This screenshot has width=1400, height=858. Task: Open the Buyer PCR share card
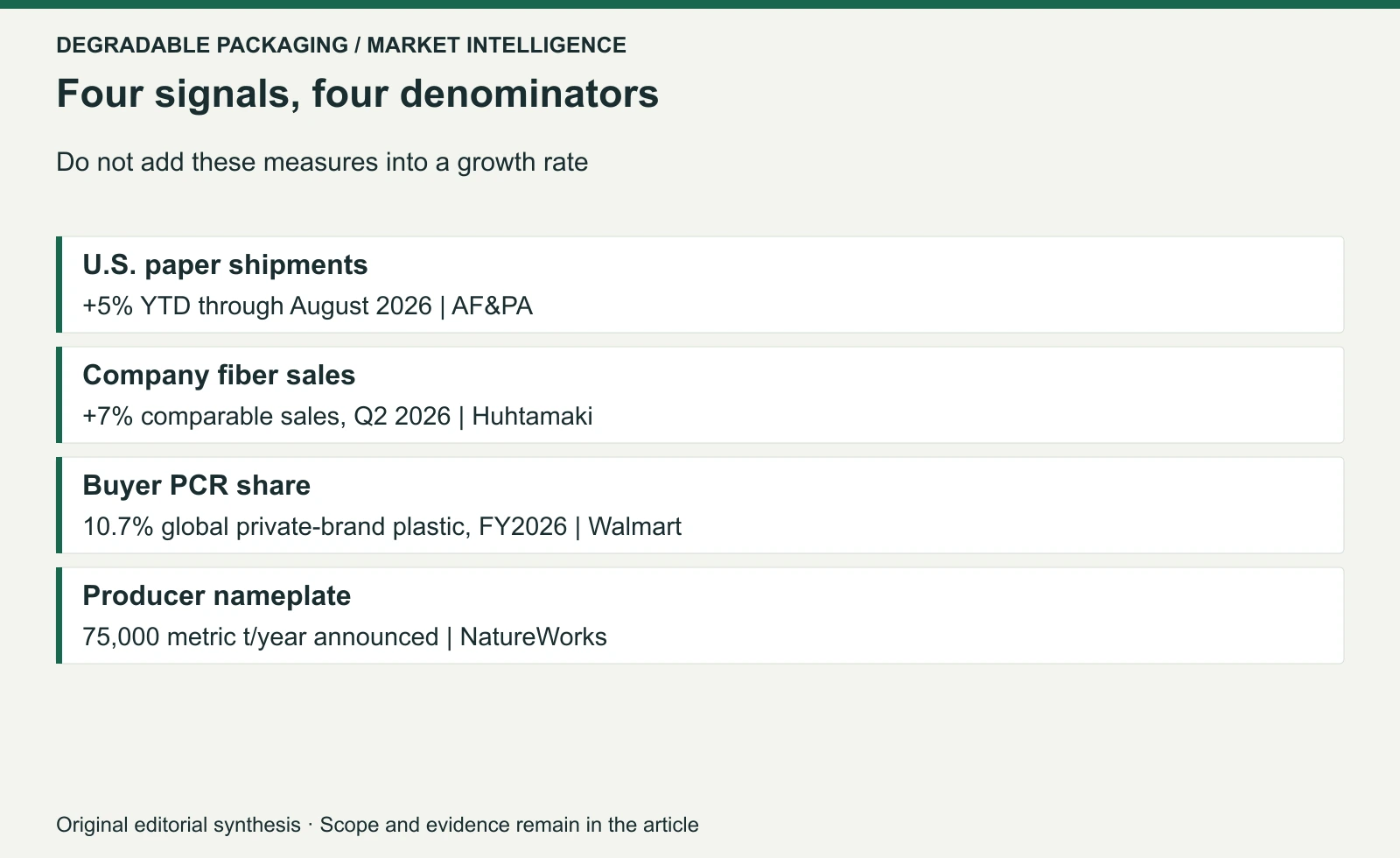700,505
